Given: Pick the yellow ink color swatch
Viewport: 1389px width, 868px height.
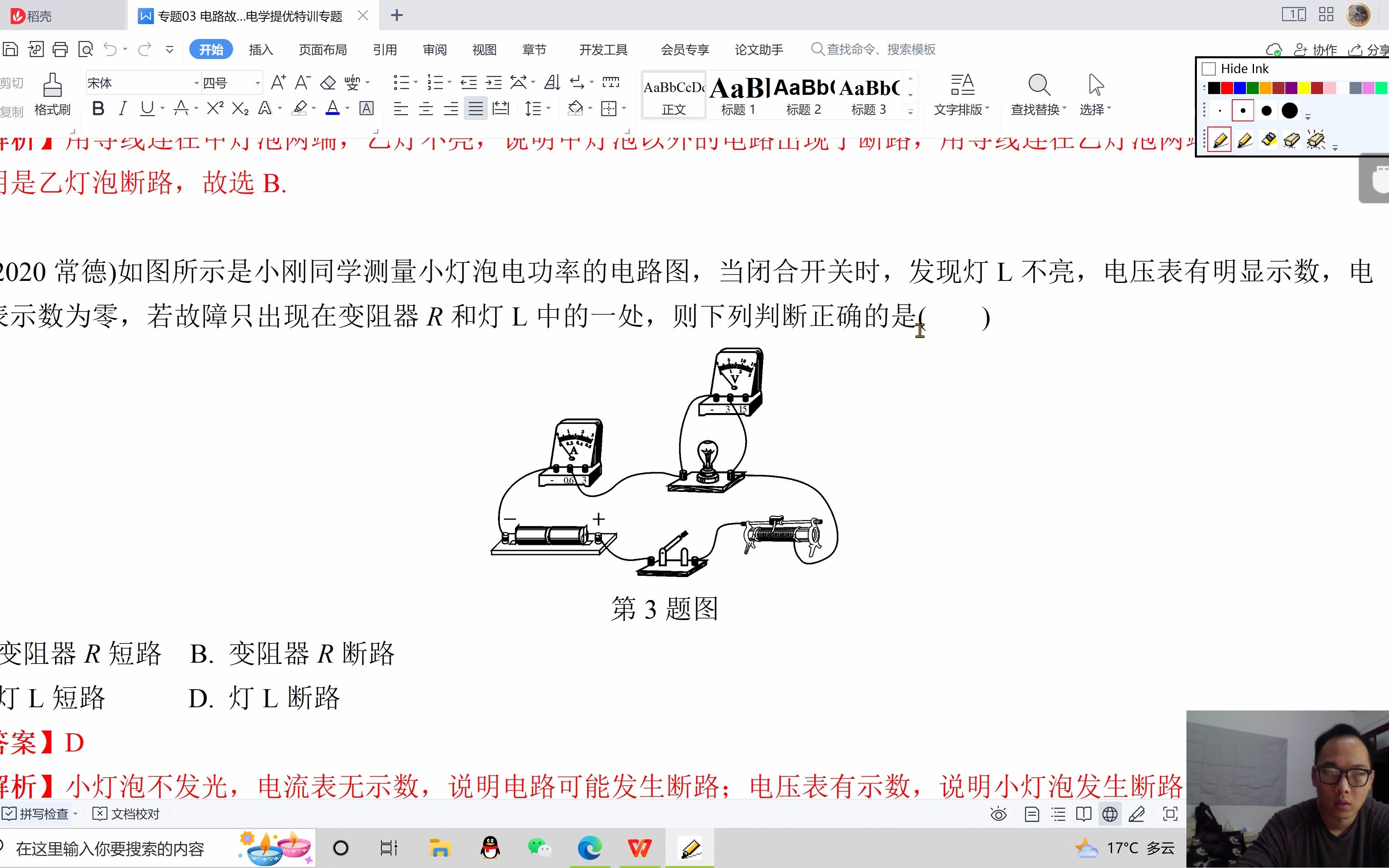Looking at the screenshot, I should coord(1304,88).
